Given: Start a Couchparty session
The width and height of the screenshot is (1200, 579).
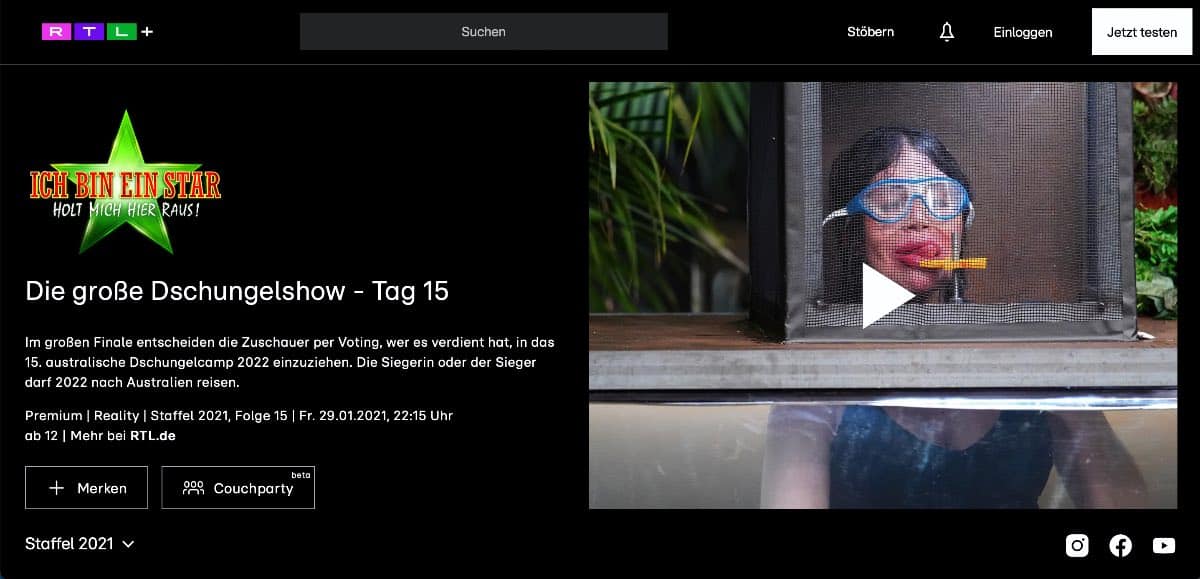Looking at the screenshot, I should click(x=238, y=488).
